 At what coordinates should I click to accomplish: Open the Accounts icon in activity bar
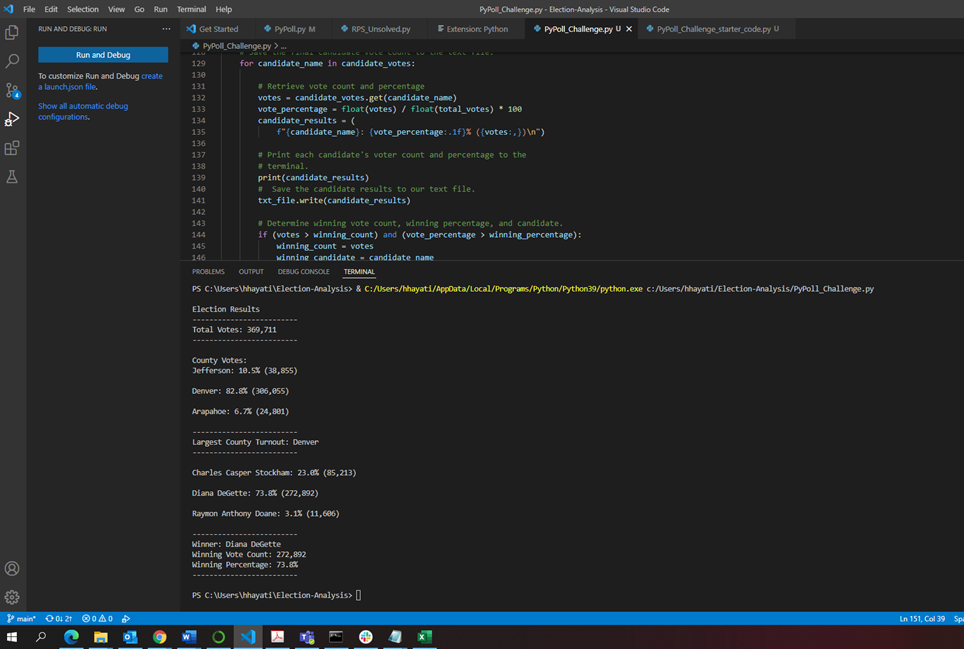(x=12, y=569)
